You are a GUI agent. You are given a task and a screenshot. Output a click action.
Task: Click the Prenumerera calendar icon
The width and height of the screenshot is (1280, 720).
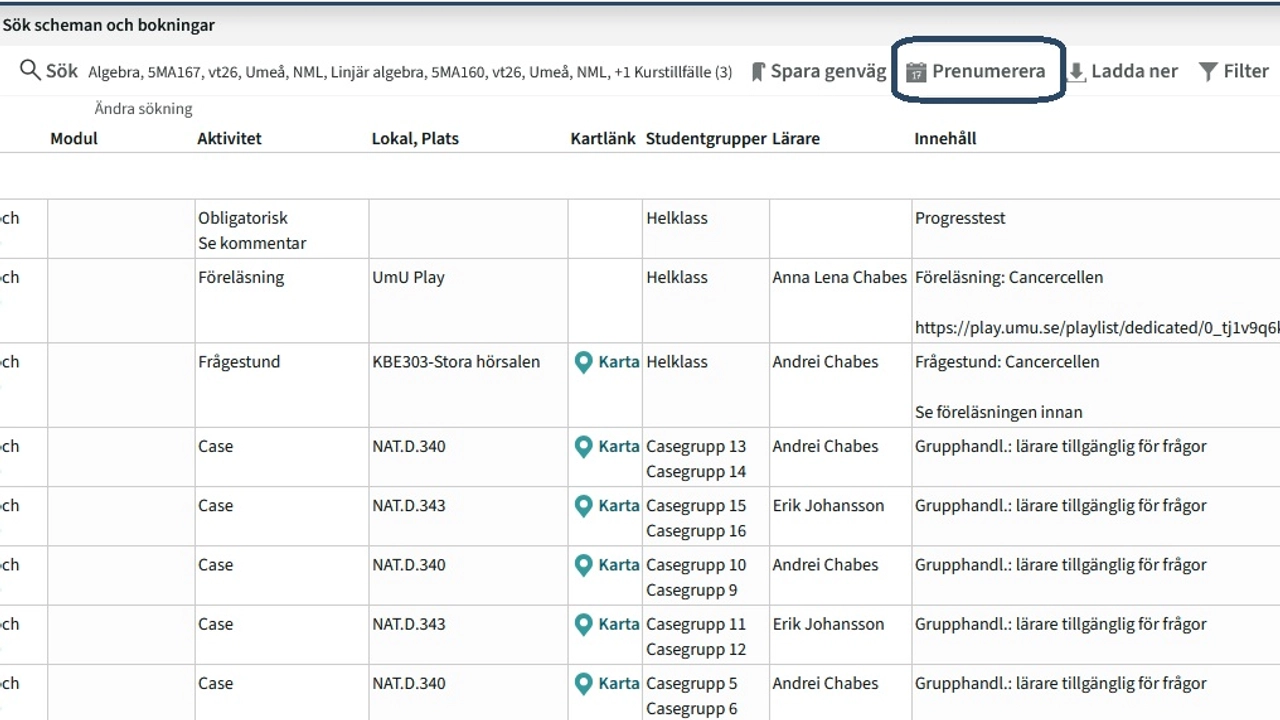(x=916, y=72)
